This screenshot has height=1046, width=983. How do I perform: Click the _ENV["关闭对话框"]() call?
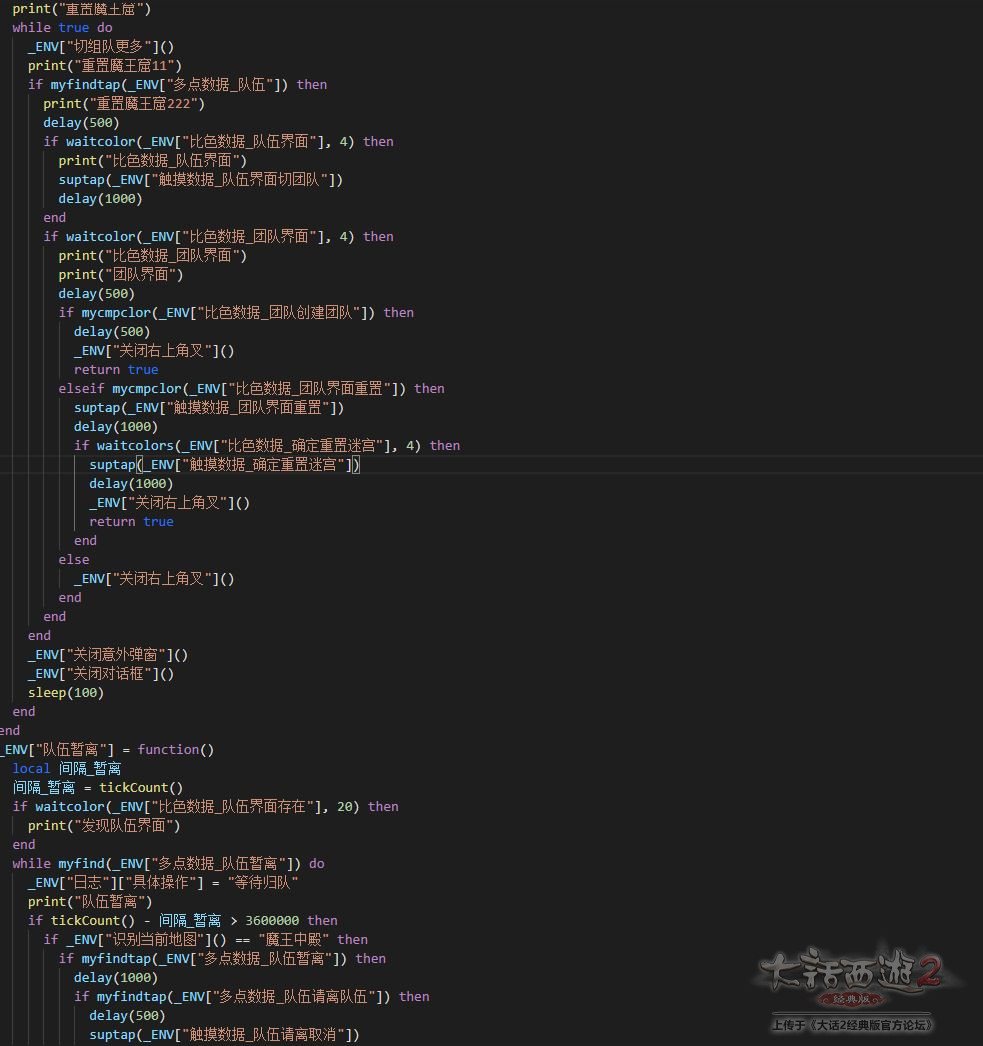pyautogui.click(x=101, y=674)
